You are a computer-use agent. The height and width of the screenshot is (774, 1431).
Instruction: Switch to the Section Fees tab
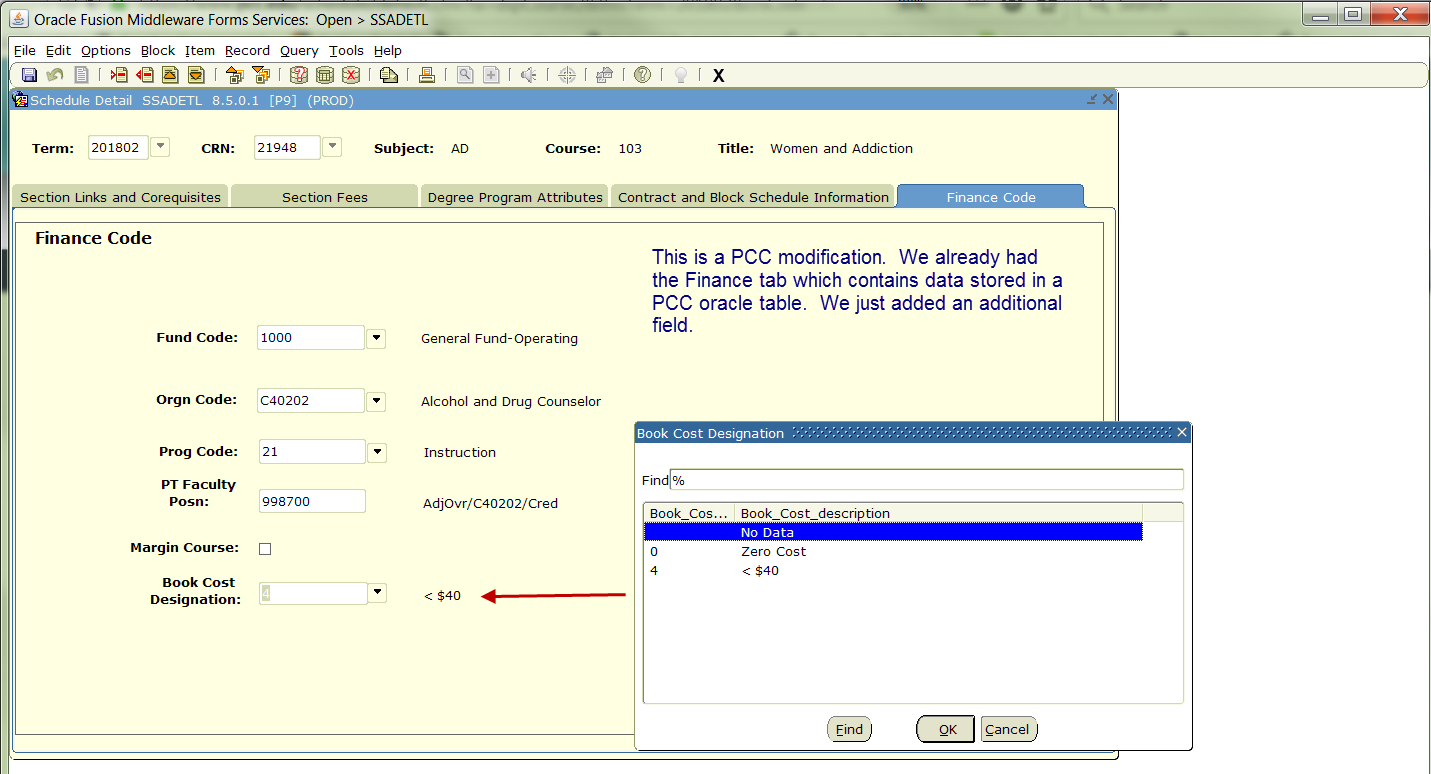pyautogui.click(x=324, y=197)
